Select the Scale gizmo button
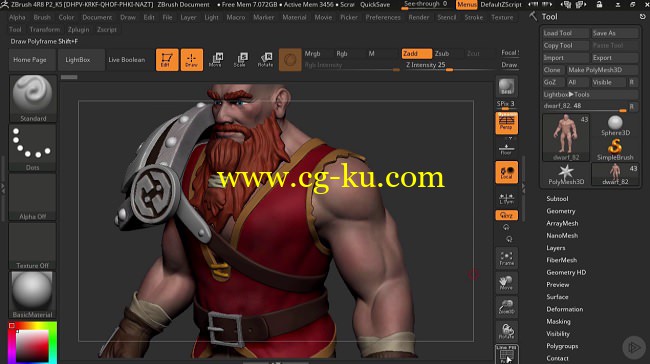 (240, 60)
